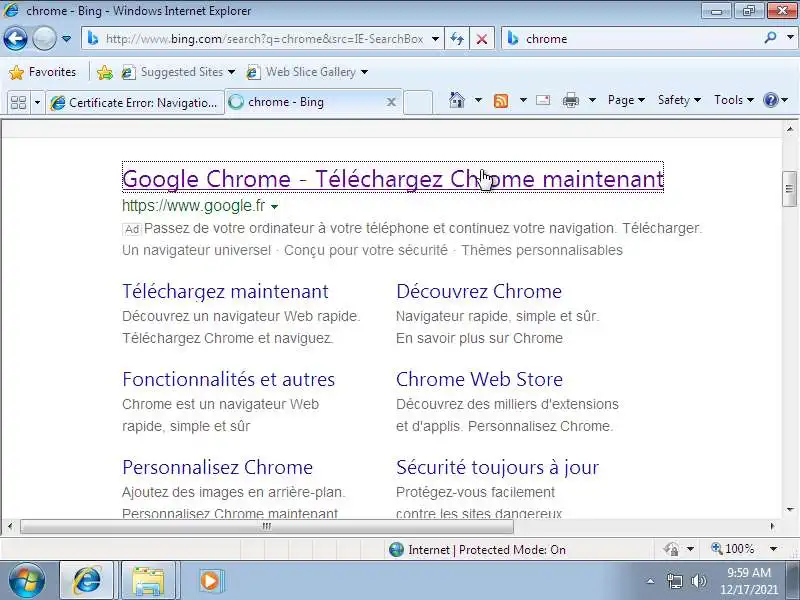800x600 pixels.
Task: Click the Read Mail envelope icon
Action: pyautogui.click(x=543, y=100)
